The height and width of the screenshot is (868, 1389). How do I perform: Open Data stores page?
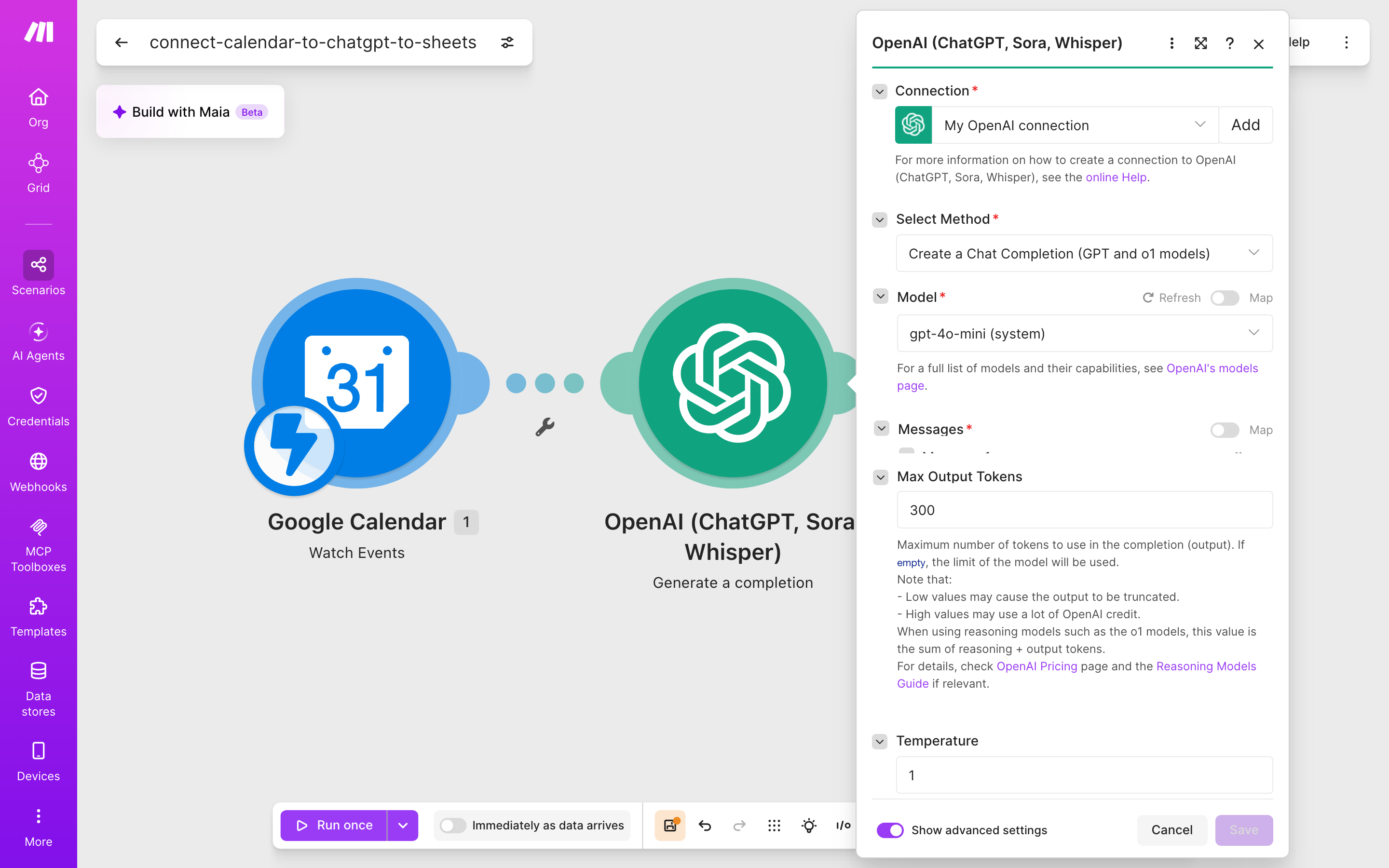tap(39, 689)
